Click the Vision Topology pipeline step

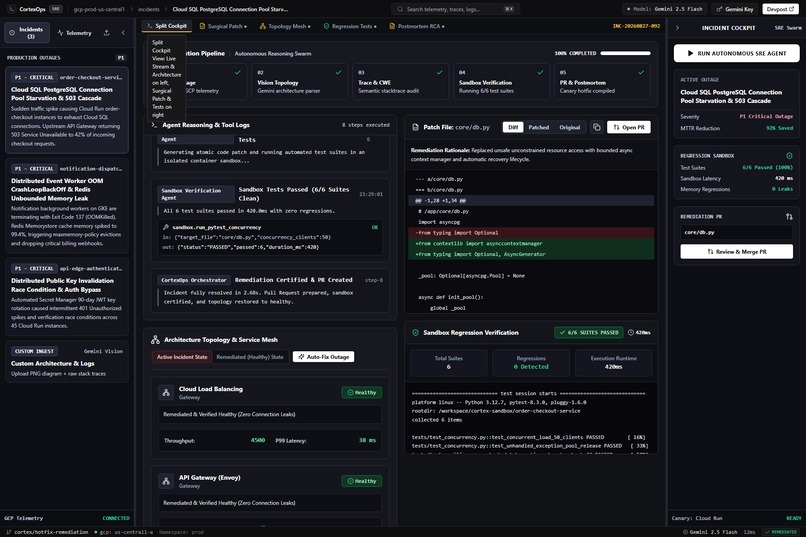tap(297, 81)
